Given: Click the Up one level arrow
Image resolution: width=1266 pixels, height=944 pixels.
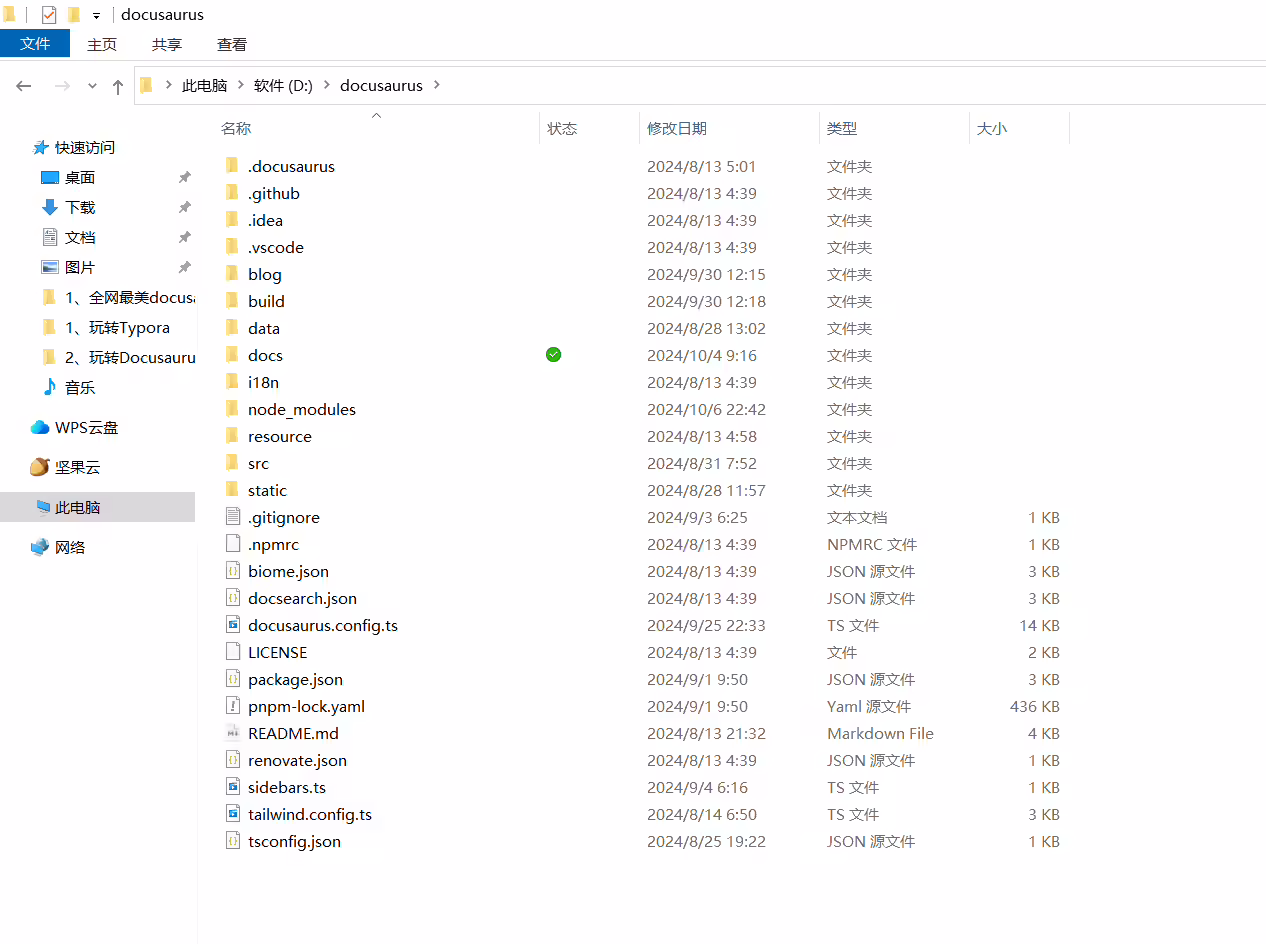Looking at the screenshot, I should (x=118, y=87).
